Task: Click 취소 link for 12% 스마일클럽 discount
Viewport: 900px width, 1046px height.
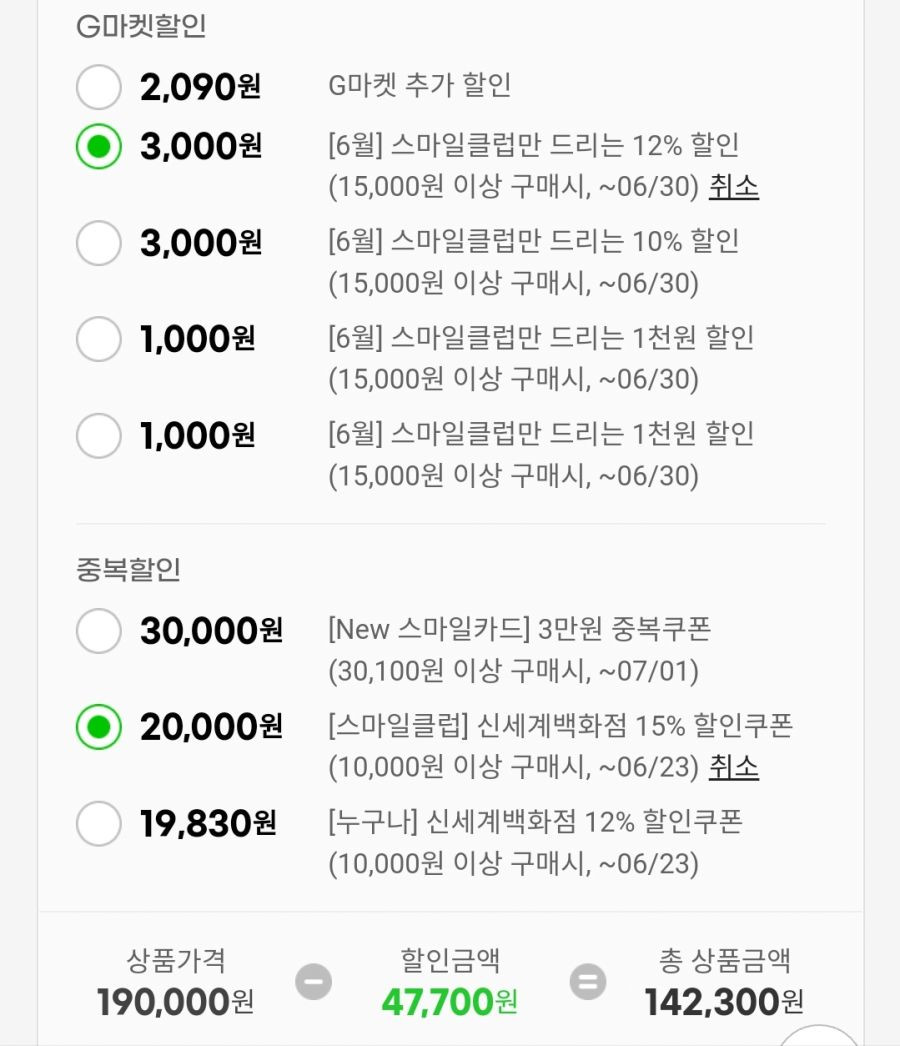Action: point(734,186)
